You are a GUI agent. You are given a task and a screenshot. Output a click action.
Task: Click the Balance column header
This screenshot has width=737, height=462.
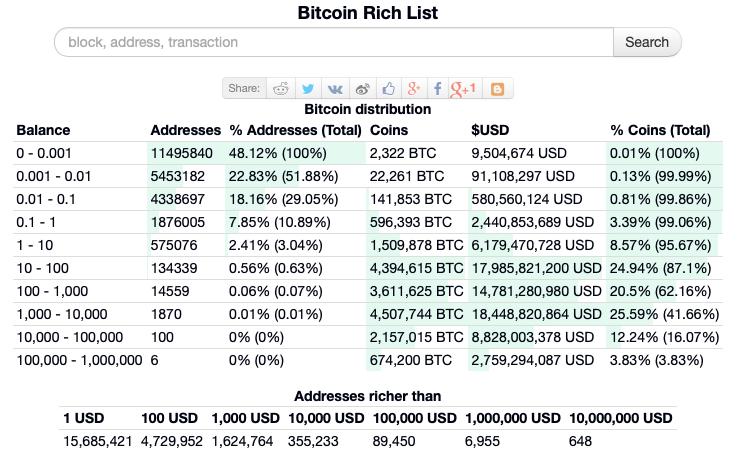(43, 130)
